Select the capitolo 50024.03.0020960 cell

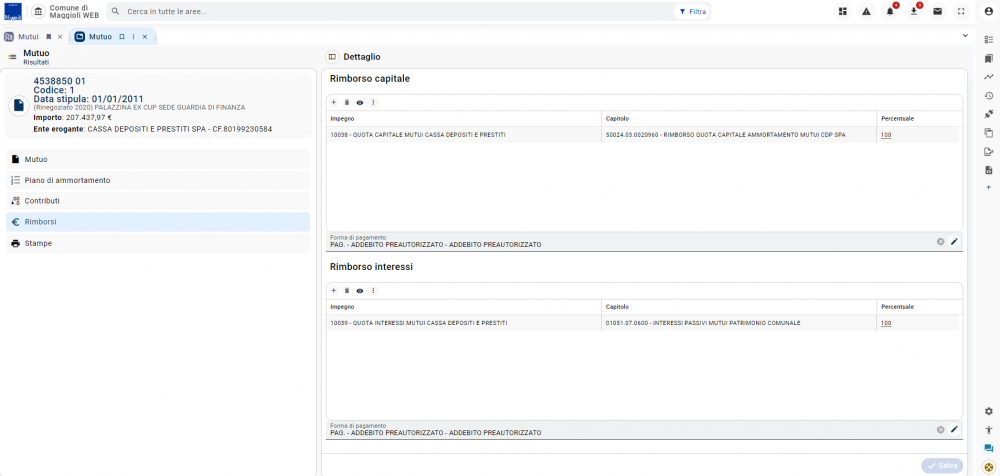[x=739, y=135]
